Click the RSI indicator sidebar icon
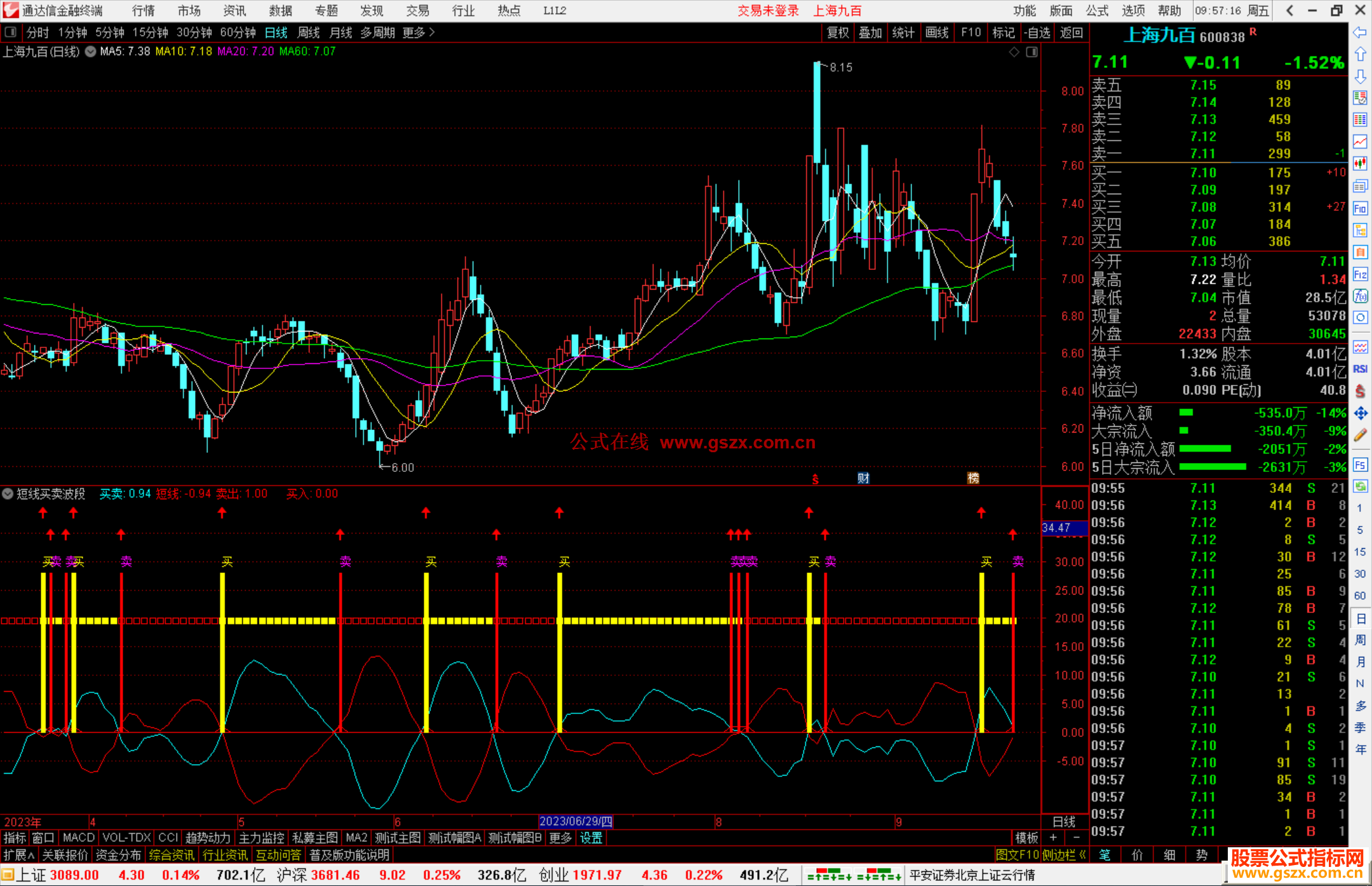The height and width of the screenshot is (886, 1372). pos(1360,369)
